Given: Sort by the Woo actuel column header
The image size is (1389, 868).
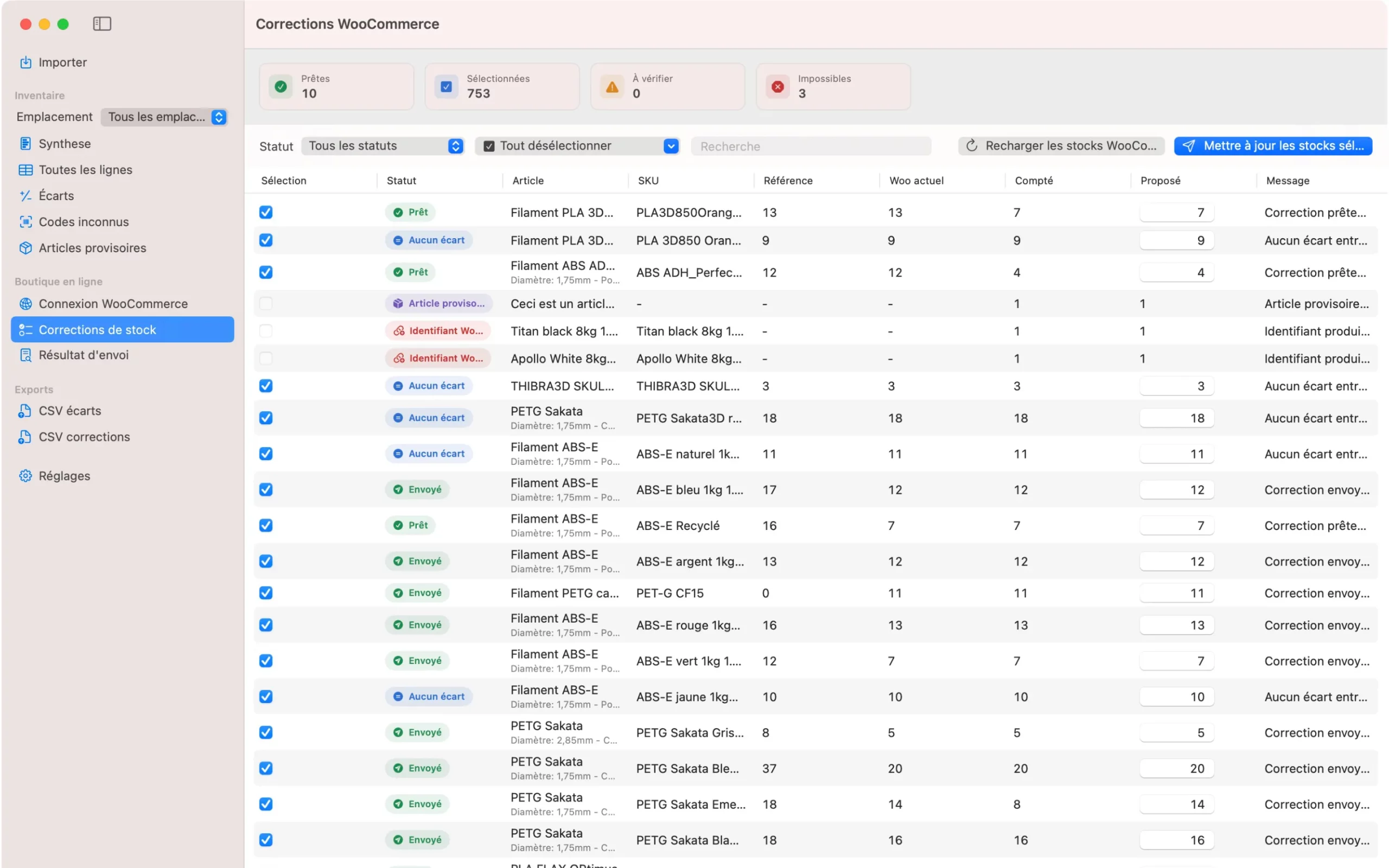Looking at the screenshot, I should [916, 180].
